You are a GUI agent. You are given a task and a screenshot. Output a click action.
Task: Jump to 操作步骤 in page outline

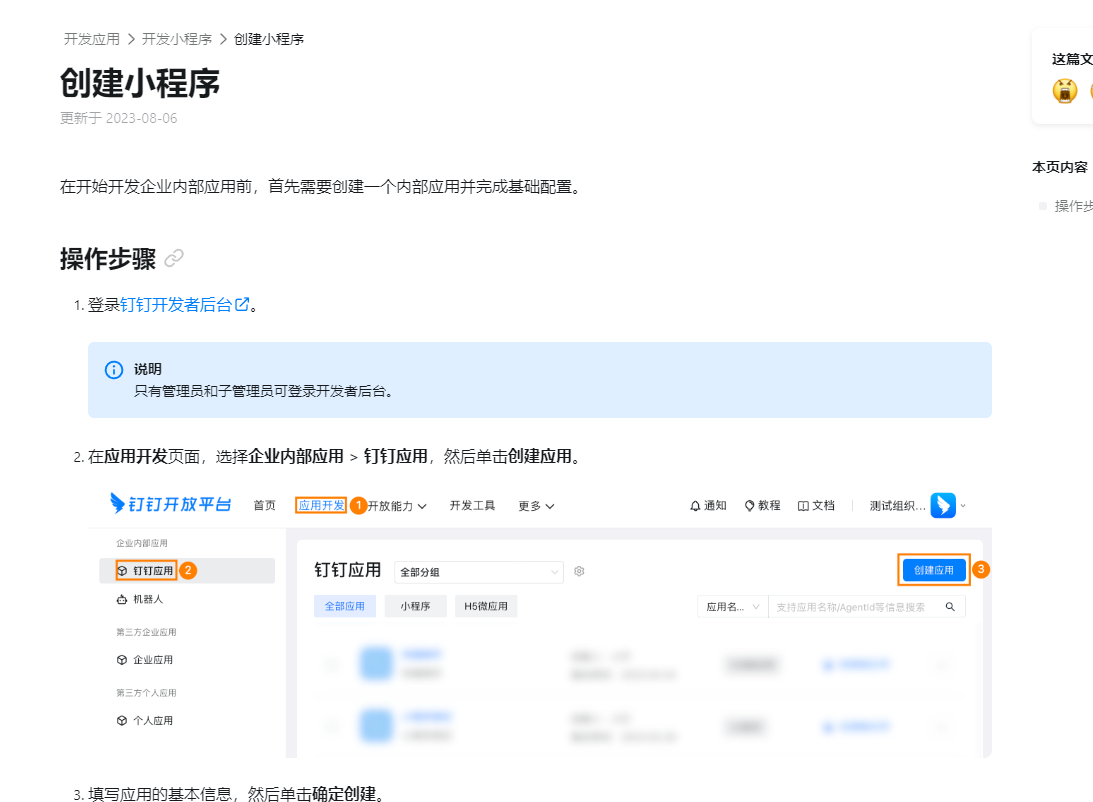pos(1073,206)
